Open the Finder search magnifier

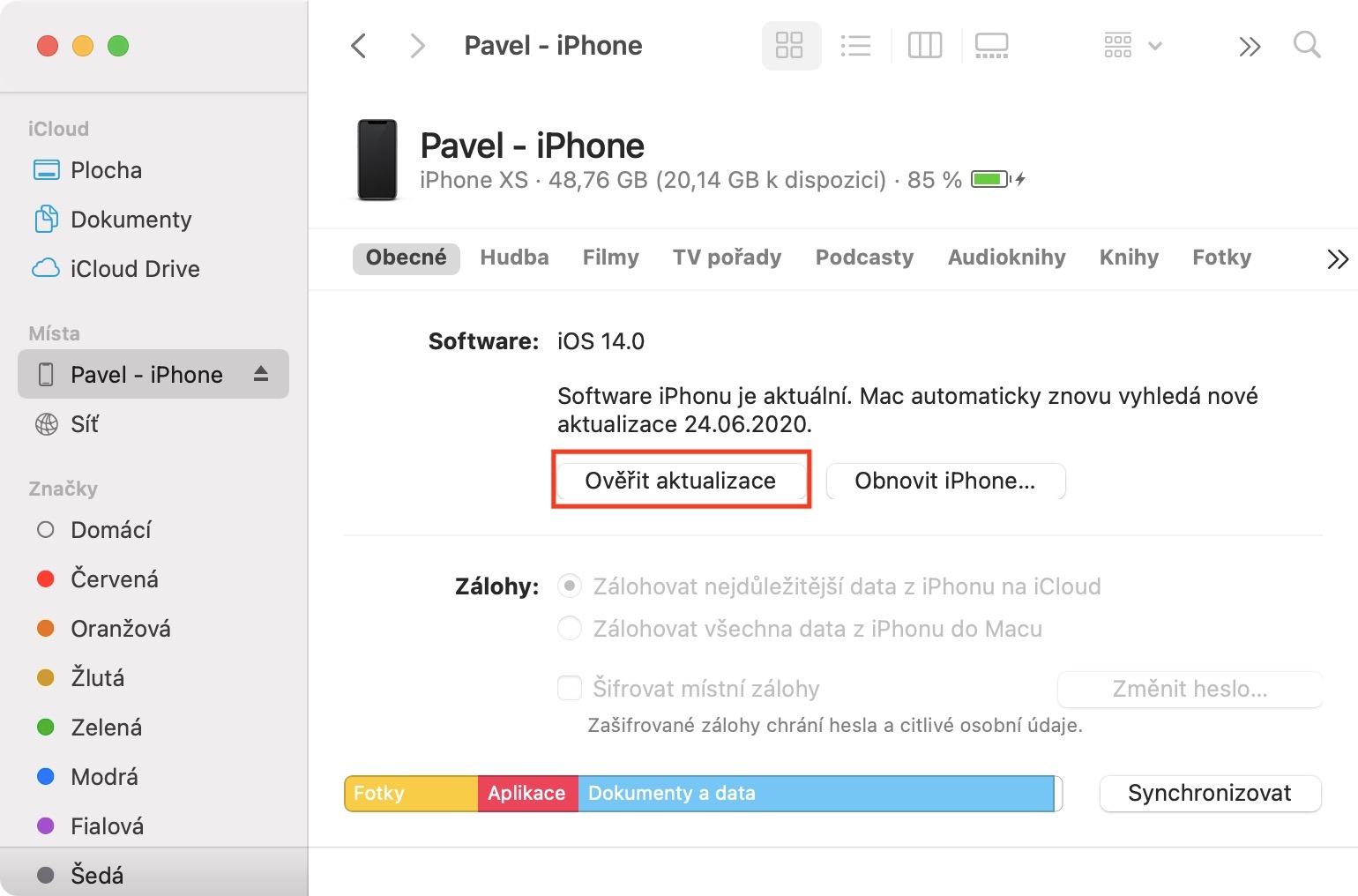(x=1306, y=45)
